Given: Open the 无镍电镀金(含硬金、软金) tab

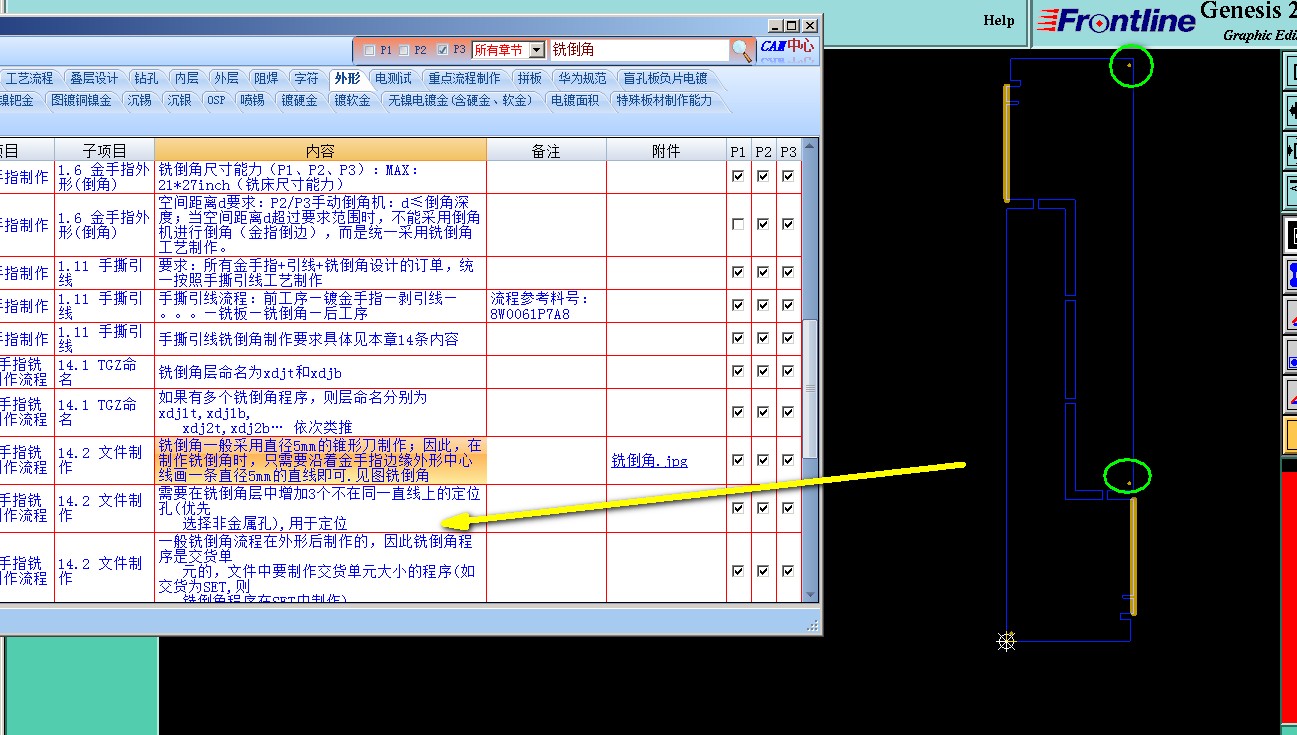Looking at the screenshot, I should tap(460, 100).
